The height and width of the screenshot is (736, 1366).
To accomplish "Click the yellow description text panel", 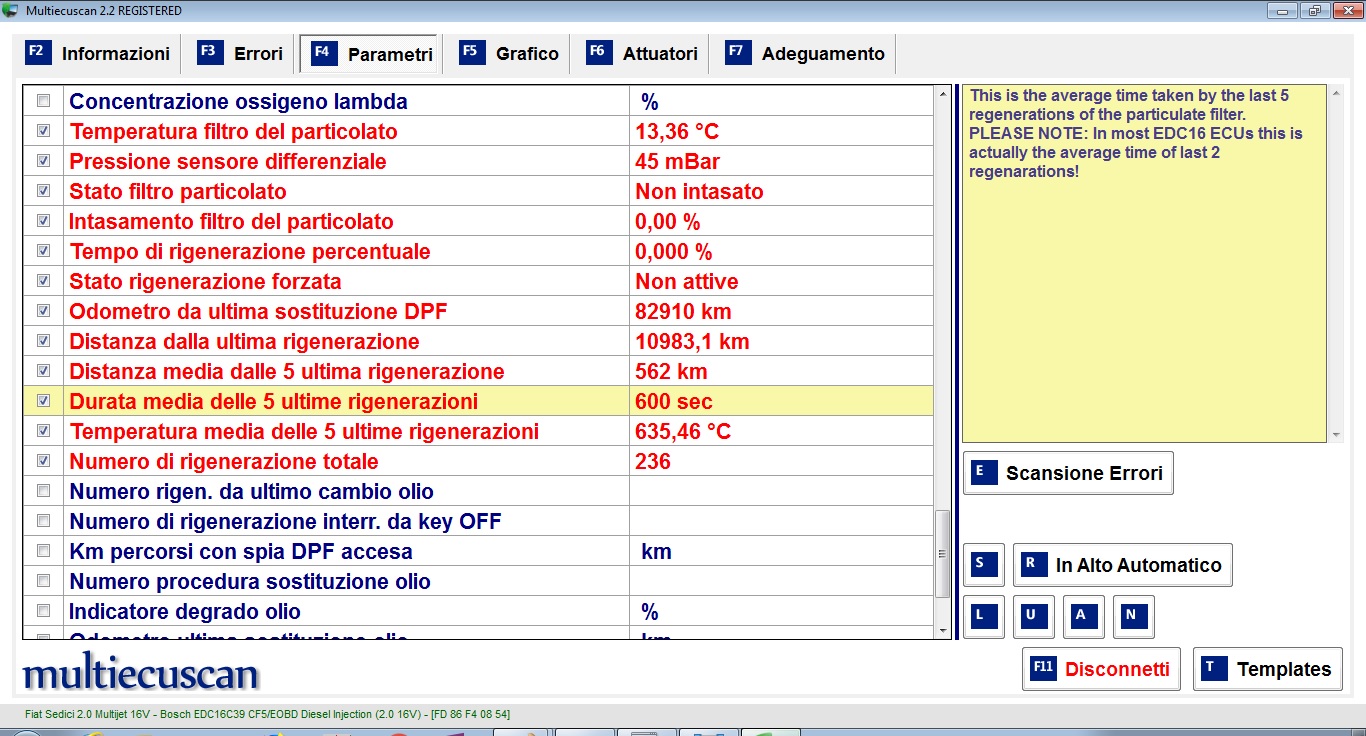I will point(1145,264).
